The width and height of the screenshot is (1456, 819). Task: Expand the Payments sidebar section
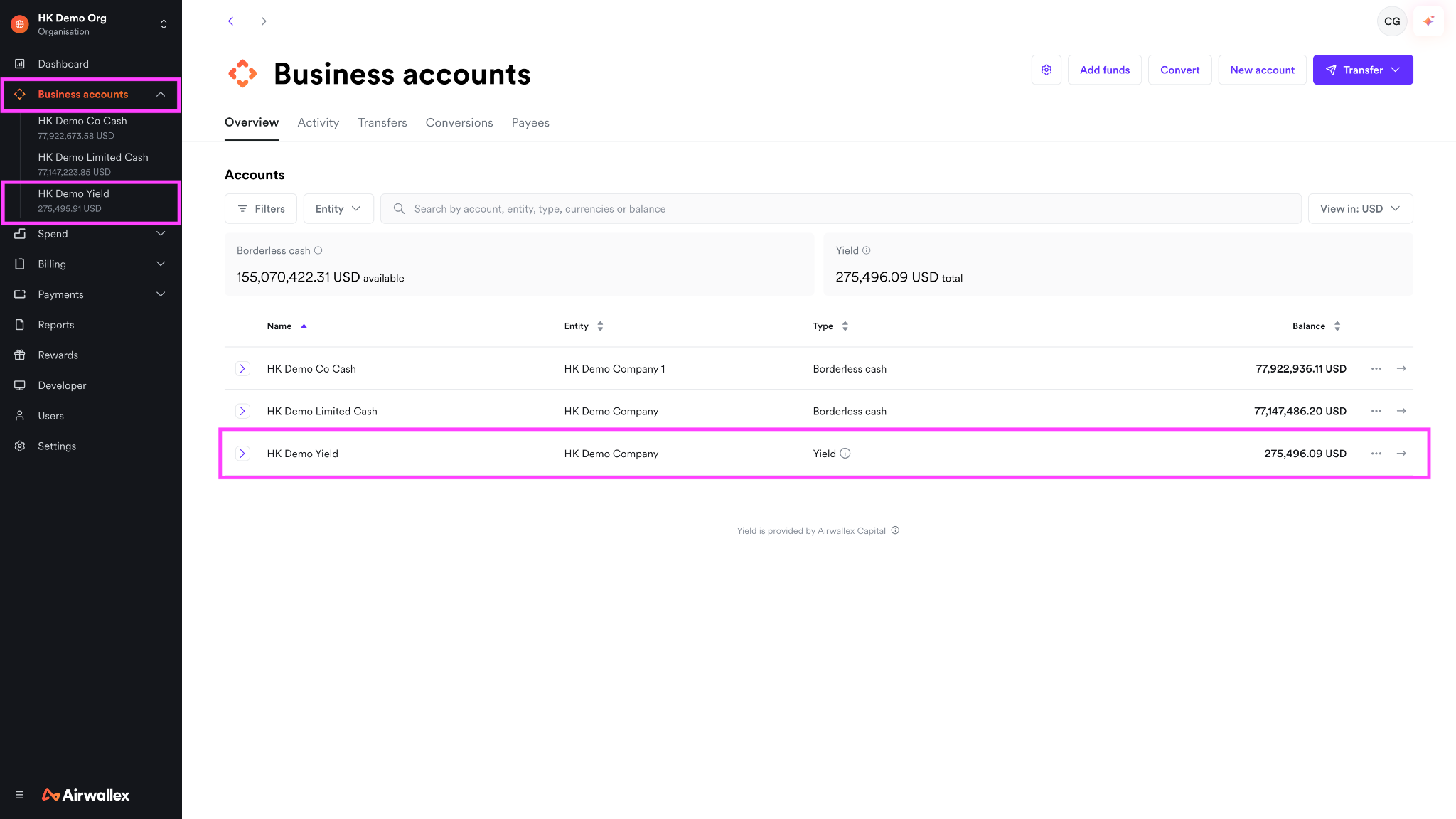click(161, 294)
